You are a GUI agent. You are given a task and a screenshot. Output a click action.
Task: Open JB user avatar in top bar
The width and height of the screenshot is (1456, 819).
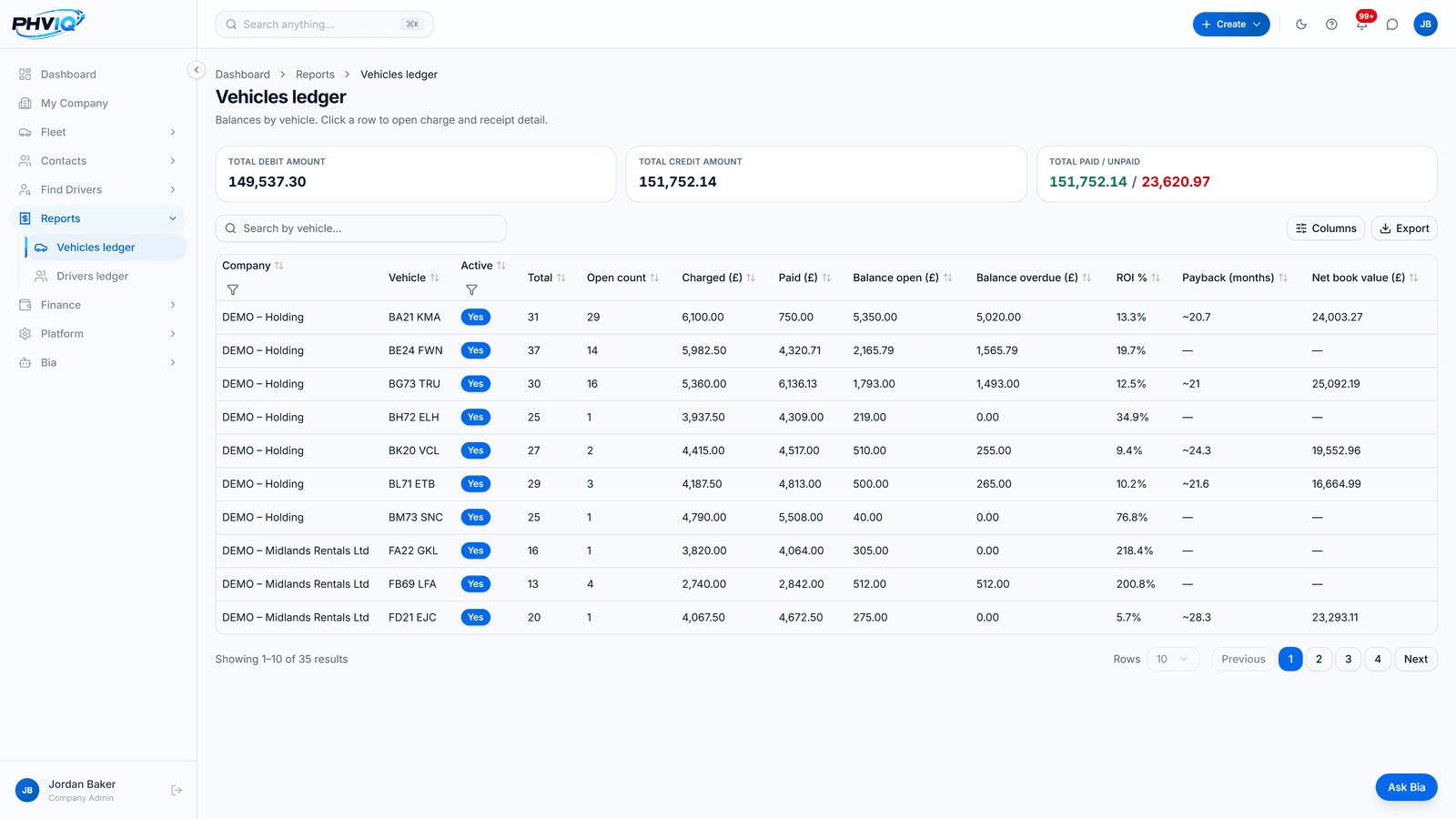(x=1426, y=25)
